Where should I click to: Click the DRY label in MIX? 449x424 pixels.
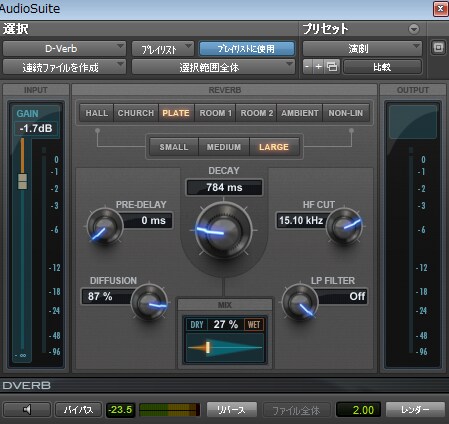point(197,324)
